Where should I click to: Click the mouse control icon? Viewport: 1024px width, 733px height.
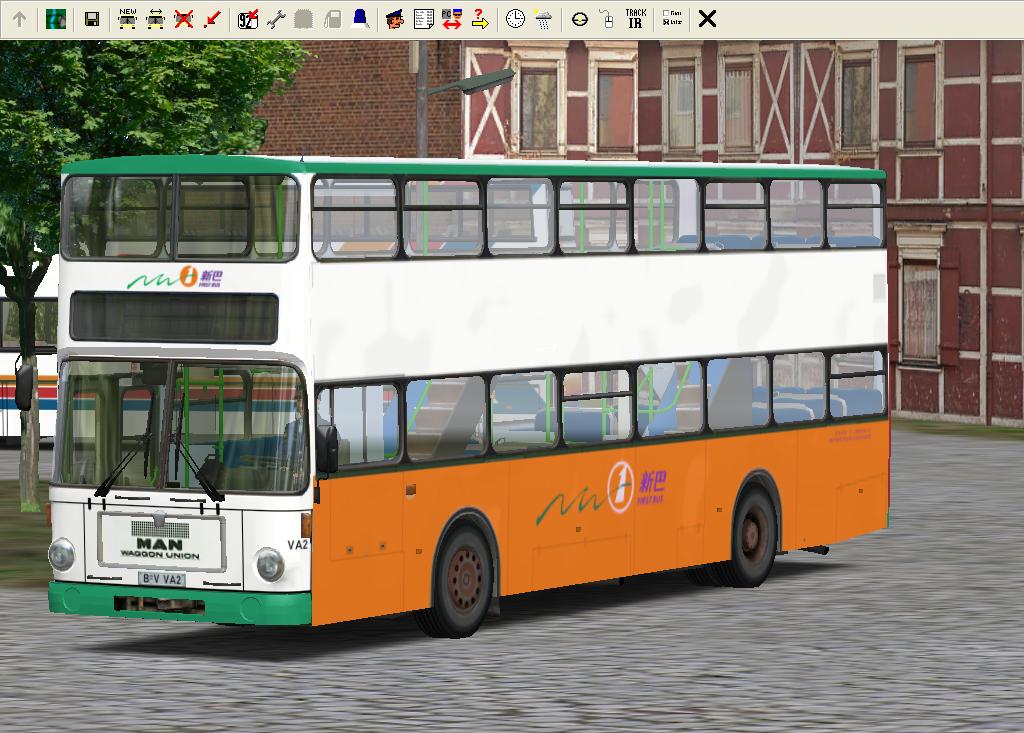pyautogui.click(x=607, y=19)
